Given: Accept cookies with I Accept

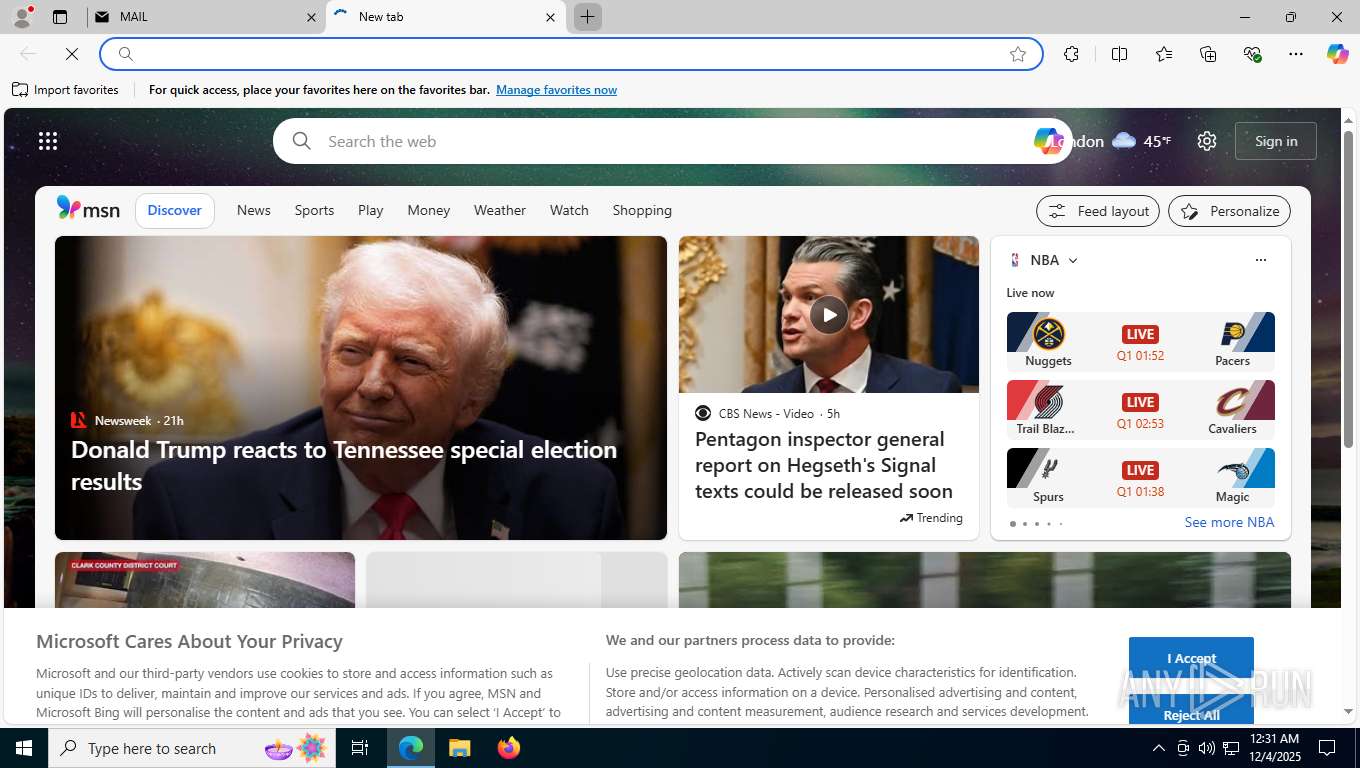Looking at the screenshot, I should click(1191, 658).
